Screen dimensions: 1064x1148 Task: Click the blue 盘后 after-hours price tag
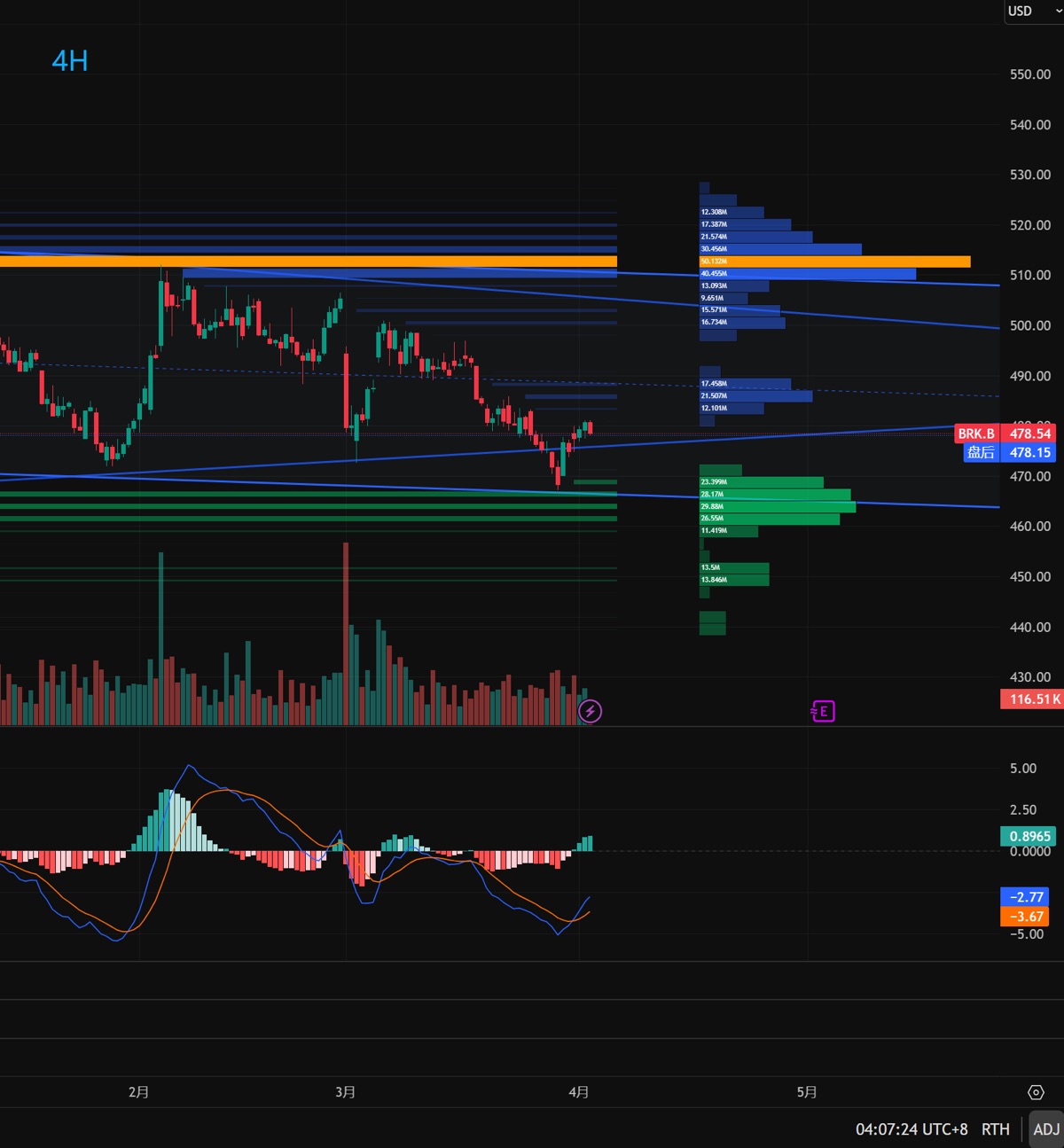pyautogui.click(x=980, y=452)
